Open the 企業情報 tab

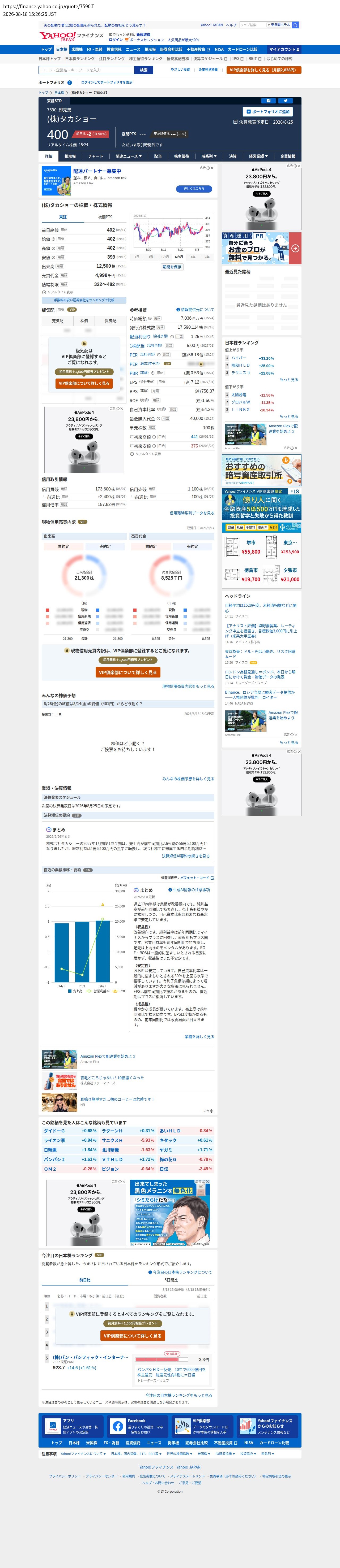pos(288,157)
